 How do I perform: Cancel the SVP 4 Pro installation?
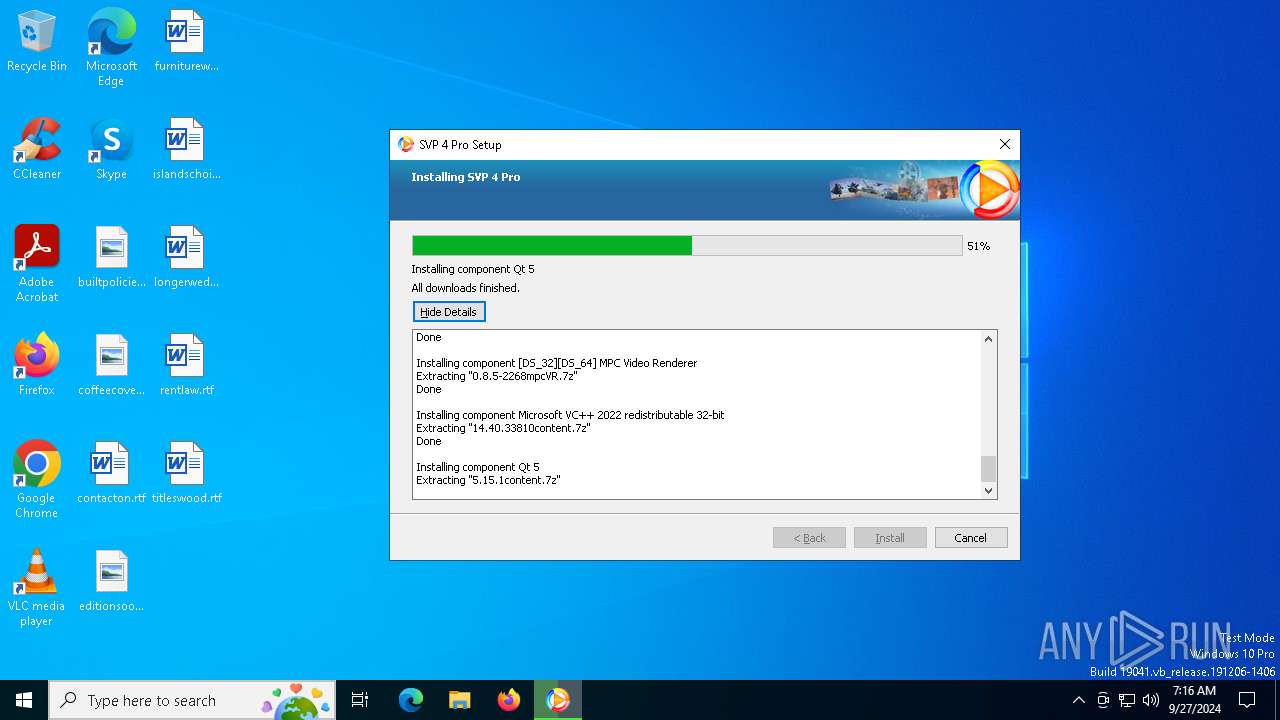tap(970, 538)
